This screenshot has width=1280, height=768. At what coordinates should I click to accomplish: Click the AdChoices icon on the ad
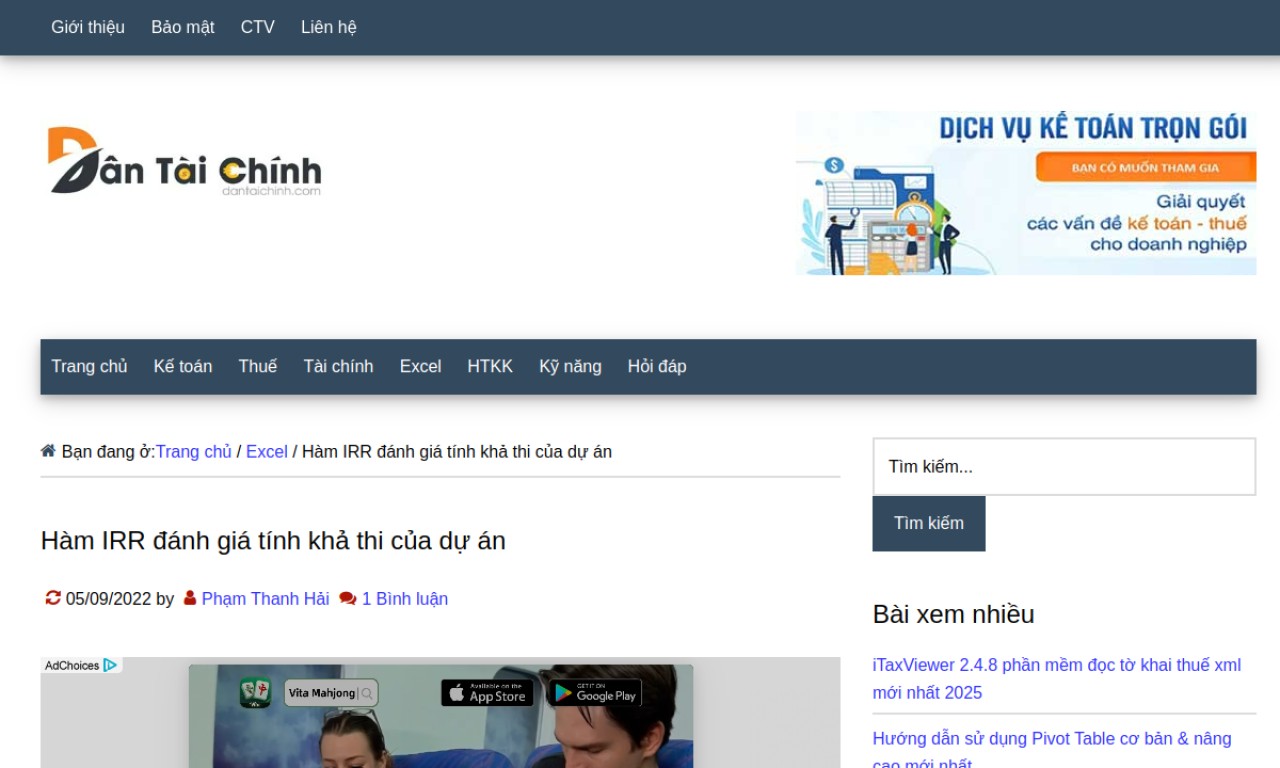coord(110,665)
